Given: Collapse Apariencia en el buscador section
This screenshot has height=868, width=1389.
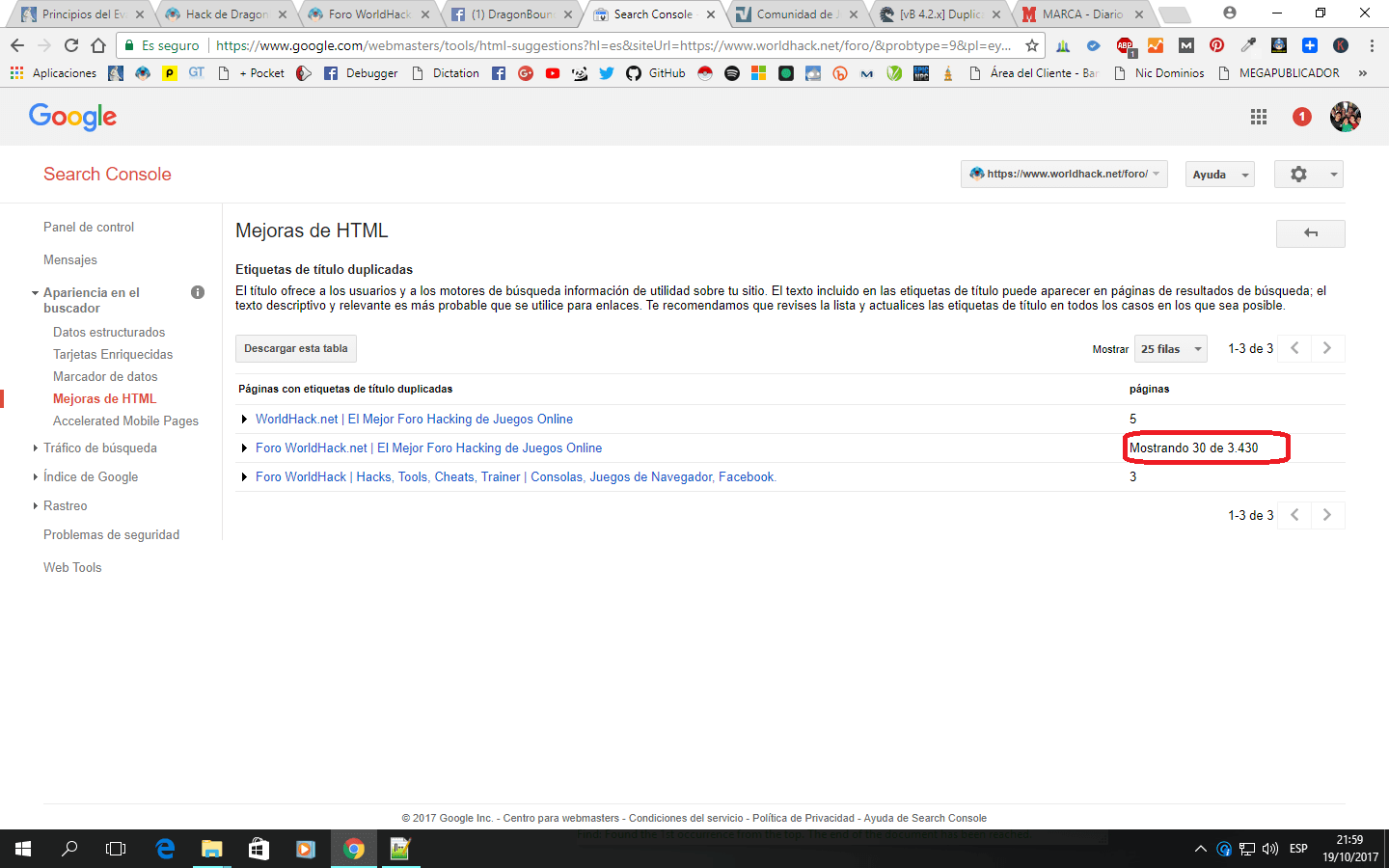Looking at the screenshot, I should click(x=35, y=293).
